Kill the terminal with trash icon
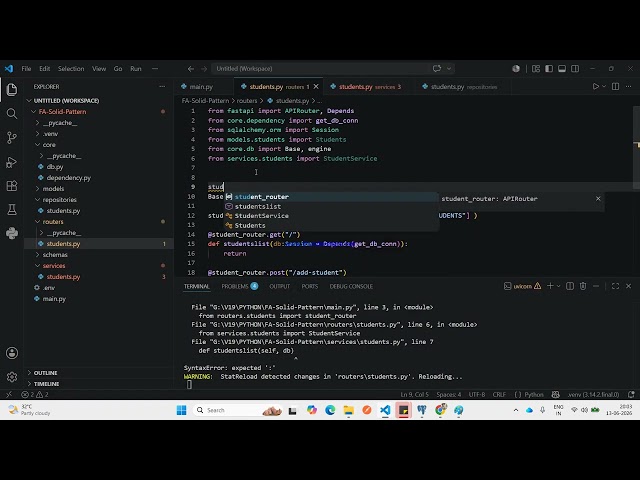Image resolution: width=640 pixels, height=480 pixels. click(x=583, y=286)
